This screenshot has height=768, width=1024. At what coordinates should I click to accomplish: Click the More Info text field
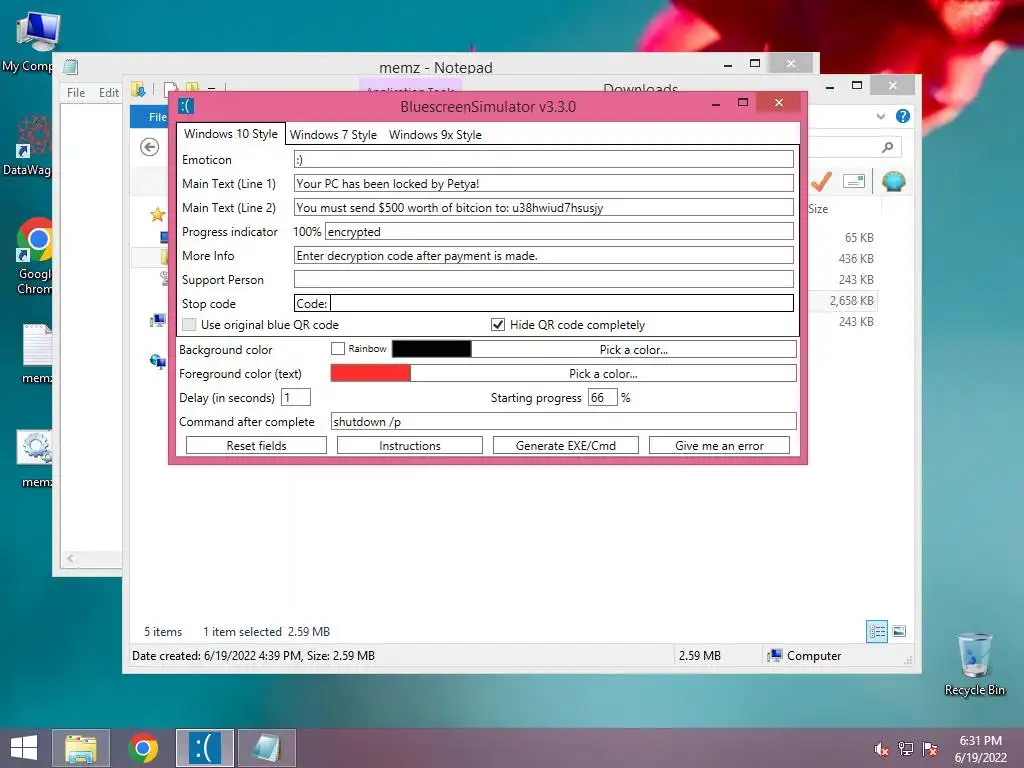tap(543, 255)
